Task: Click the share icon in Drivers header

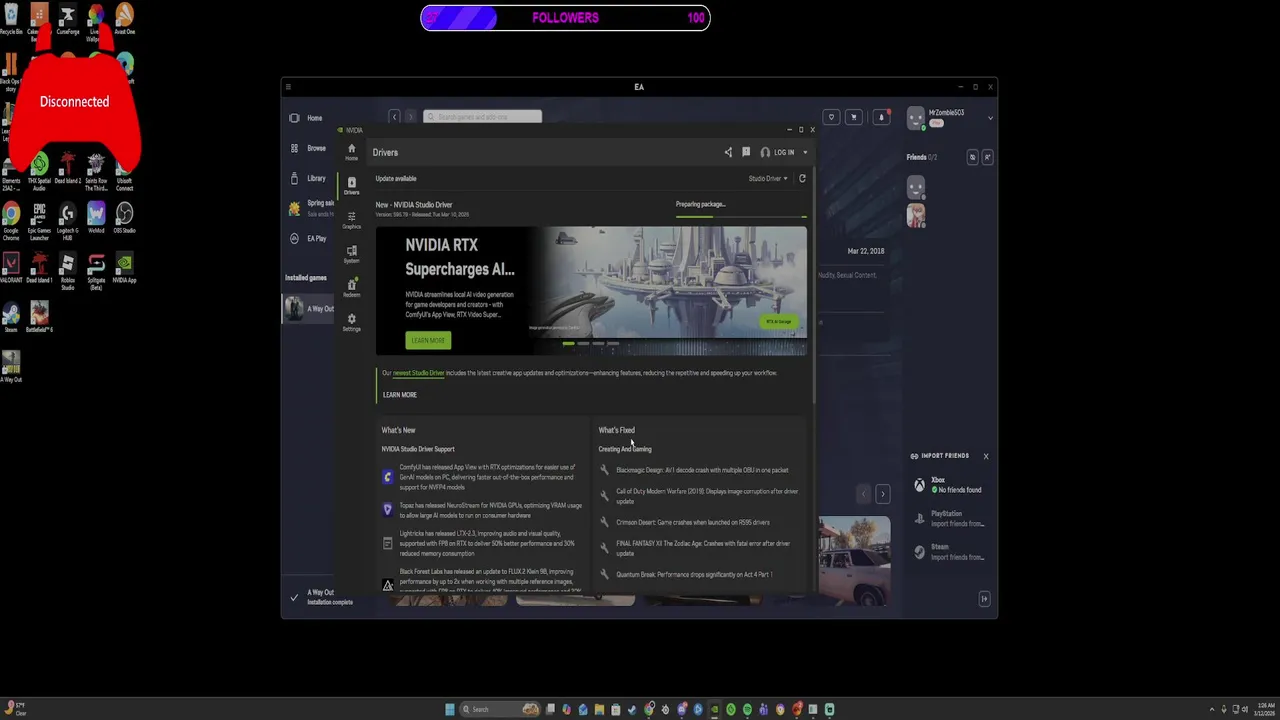Action: [x=728, y=152]
